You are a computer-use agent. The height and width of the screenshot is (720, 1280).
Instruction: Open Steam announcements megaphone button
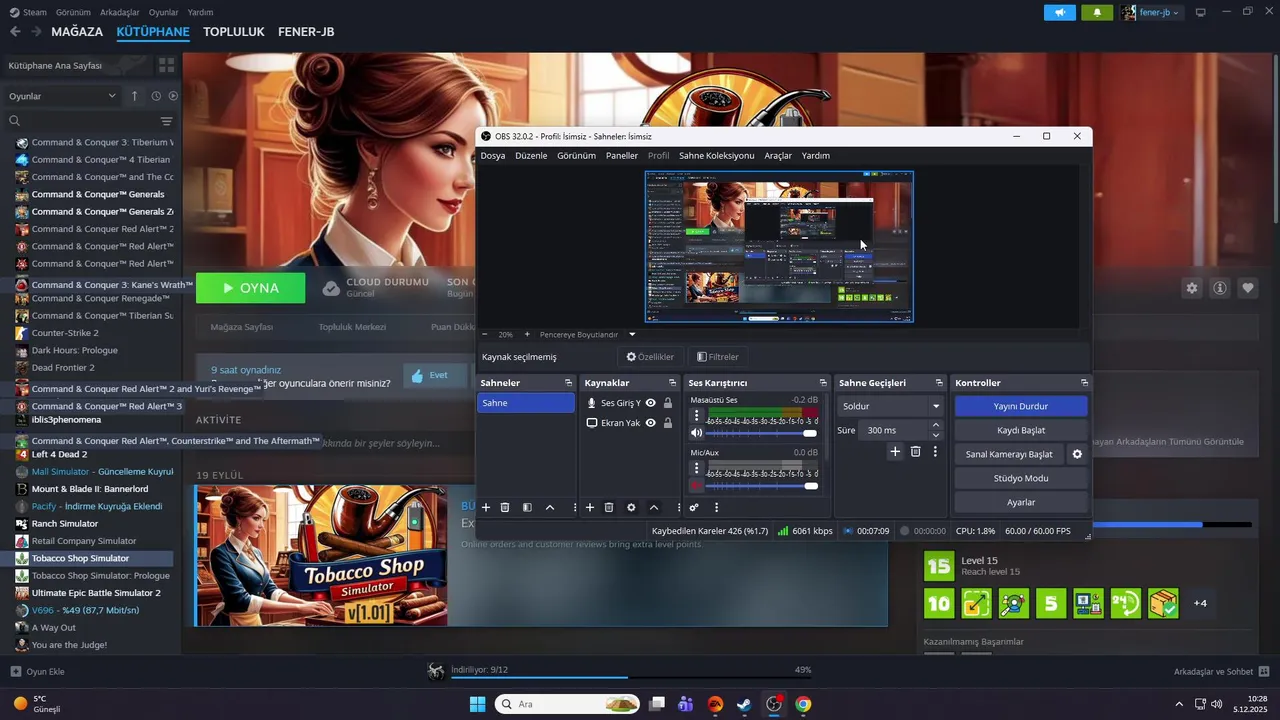tap(1060, 12)
